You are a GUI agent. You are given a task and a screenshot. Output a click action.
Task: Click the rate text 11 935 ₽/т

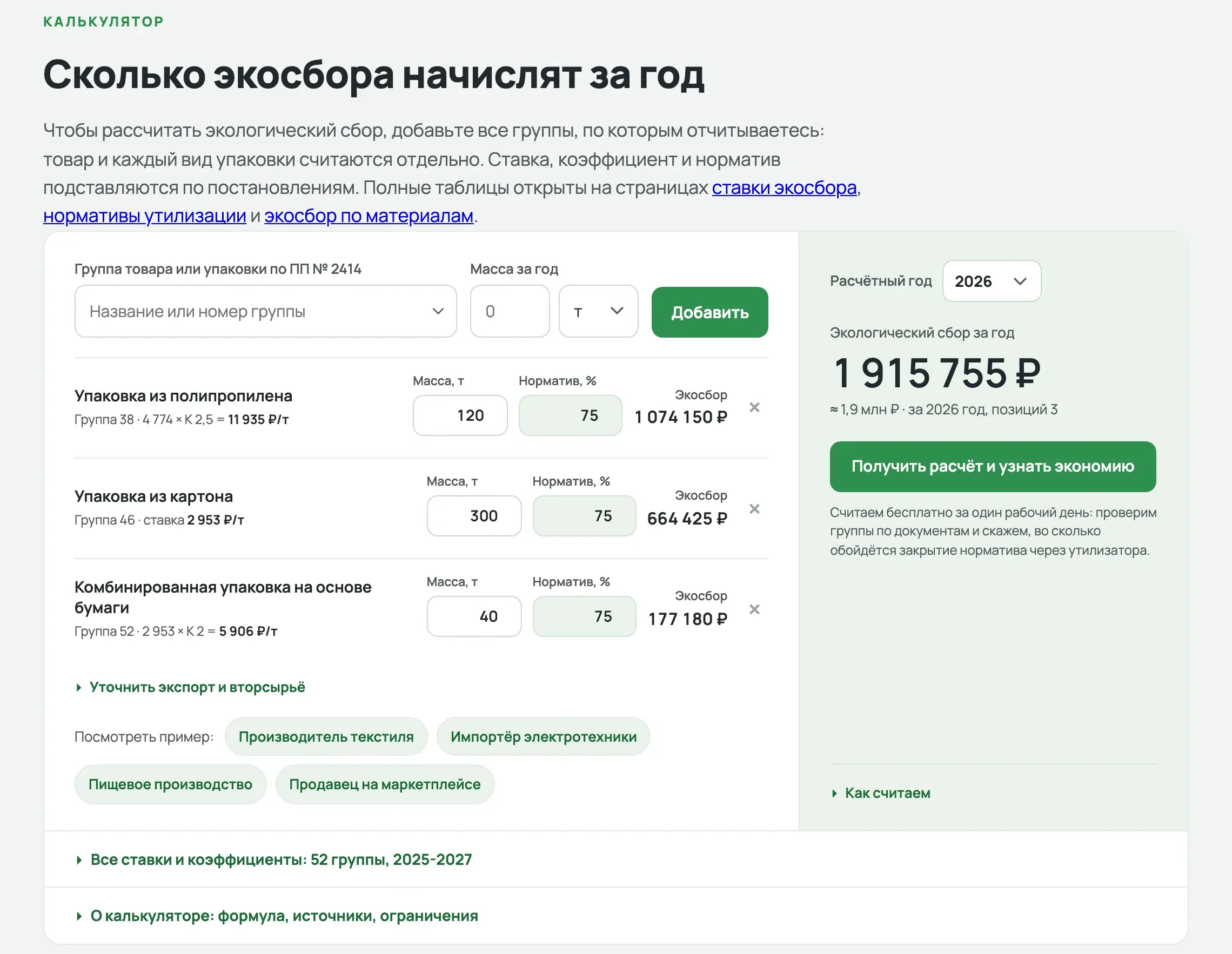258,420
